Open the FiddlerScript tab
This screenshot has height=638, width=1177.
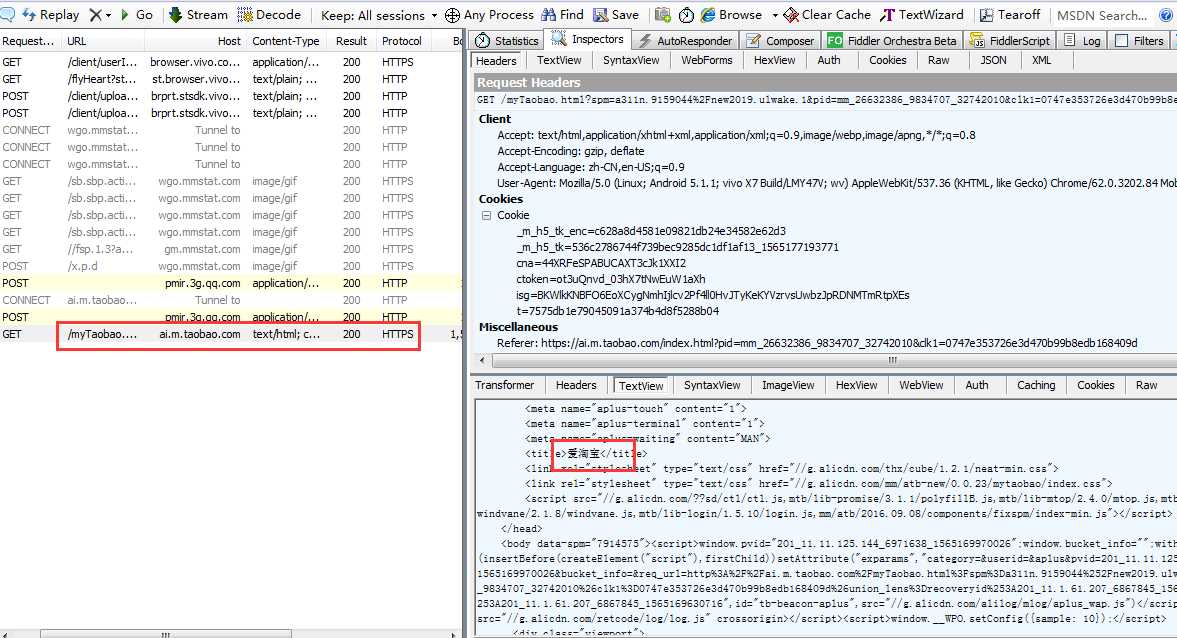point(1010,41)
